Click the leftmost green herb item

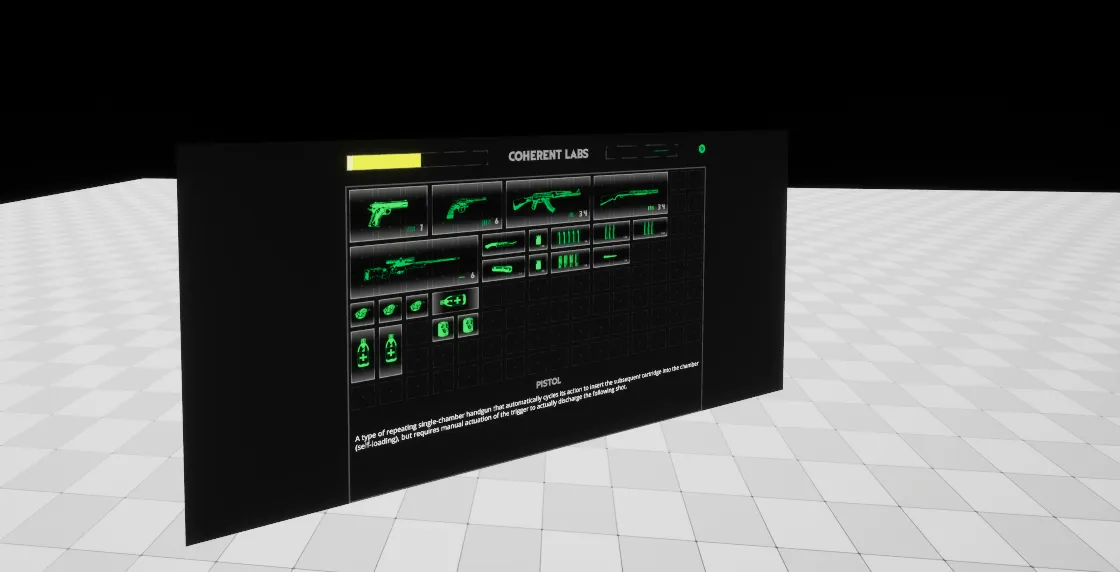coord(363,312)
